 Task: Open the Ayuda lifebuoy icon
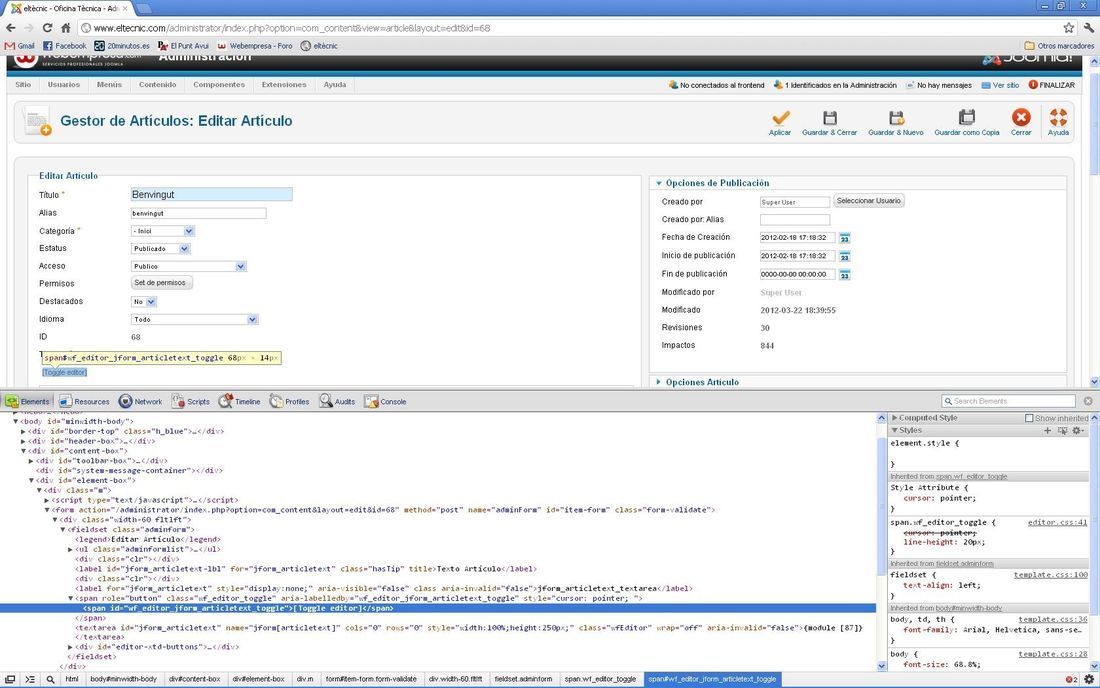coord(1059,117)
